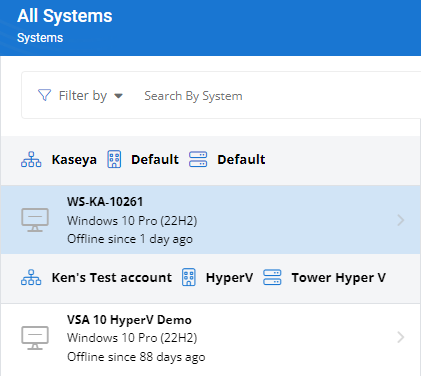Click the HyperV site building icon

coord(189,277)
